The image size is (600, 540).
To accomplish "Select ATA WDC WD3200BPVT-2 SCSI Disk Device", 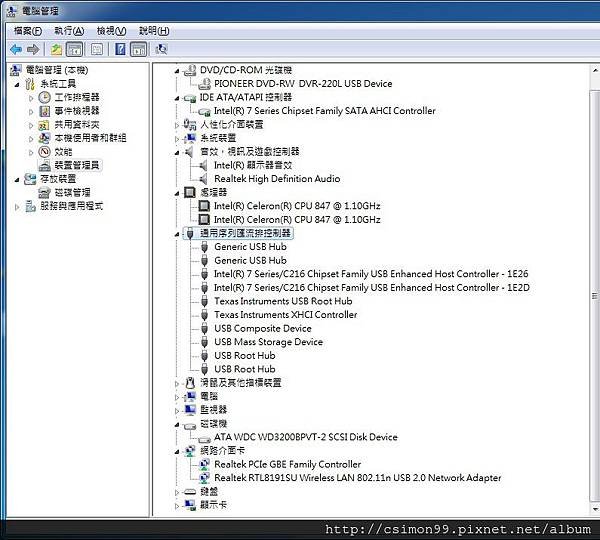I will click(306, 437).
